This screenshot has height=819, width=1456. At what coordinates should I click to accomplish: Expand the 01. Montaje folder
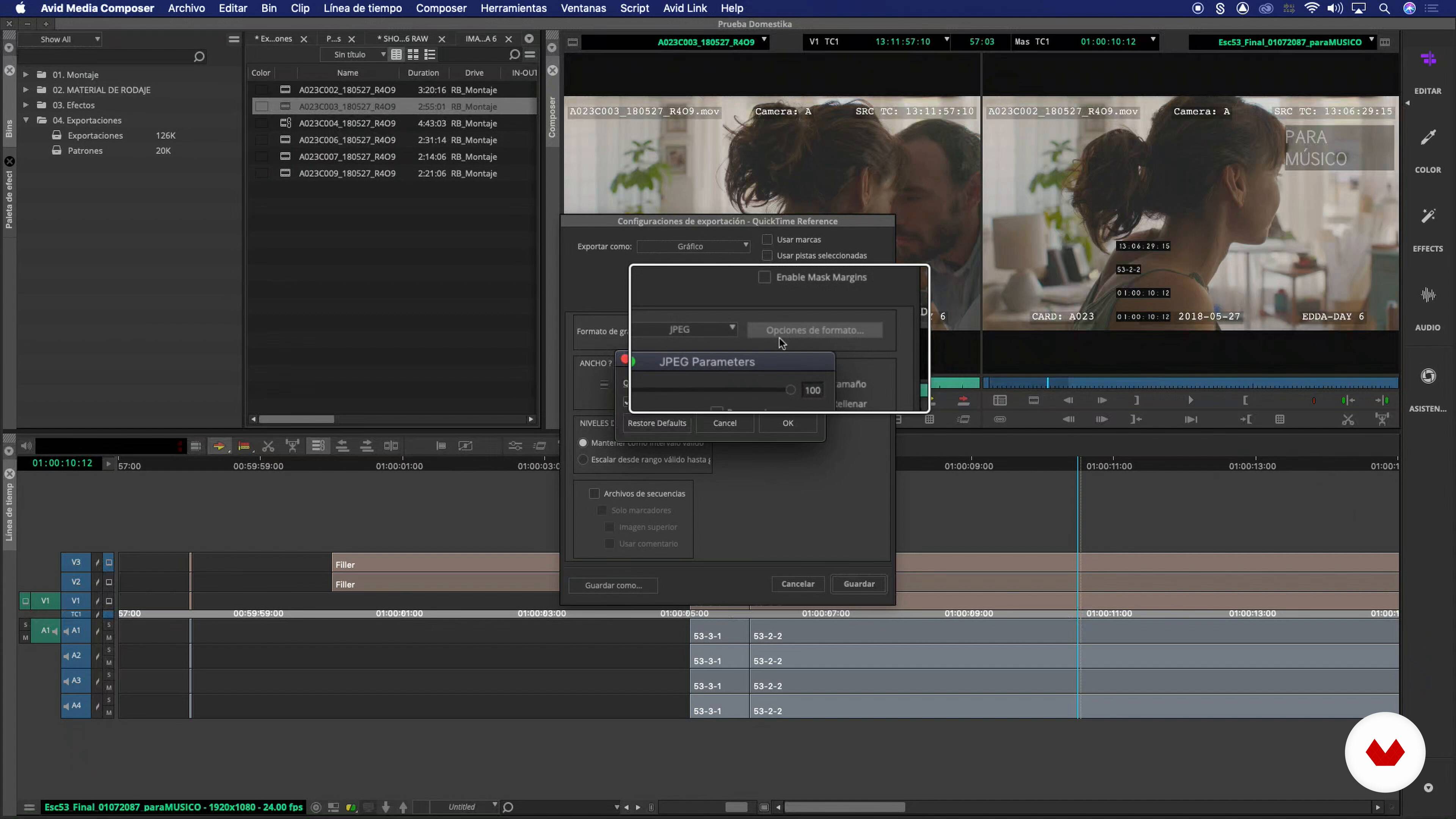[x=25, y=75]
